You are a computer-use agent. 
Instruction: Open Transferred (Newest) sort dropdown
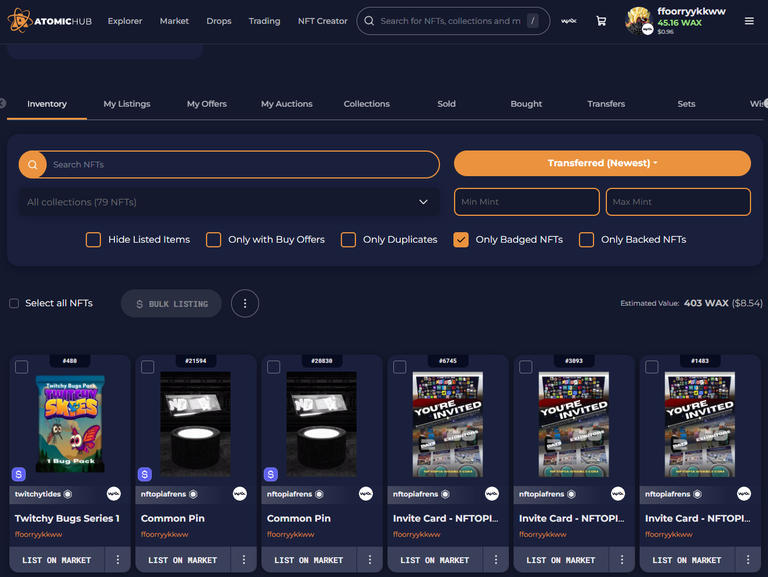(x=602, y=163)
